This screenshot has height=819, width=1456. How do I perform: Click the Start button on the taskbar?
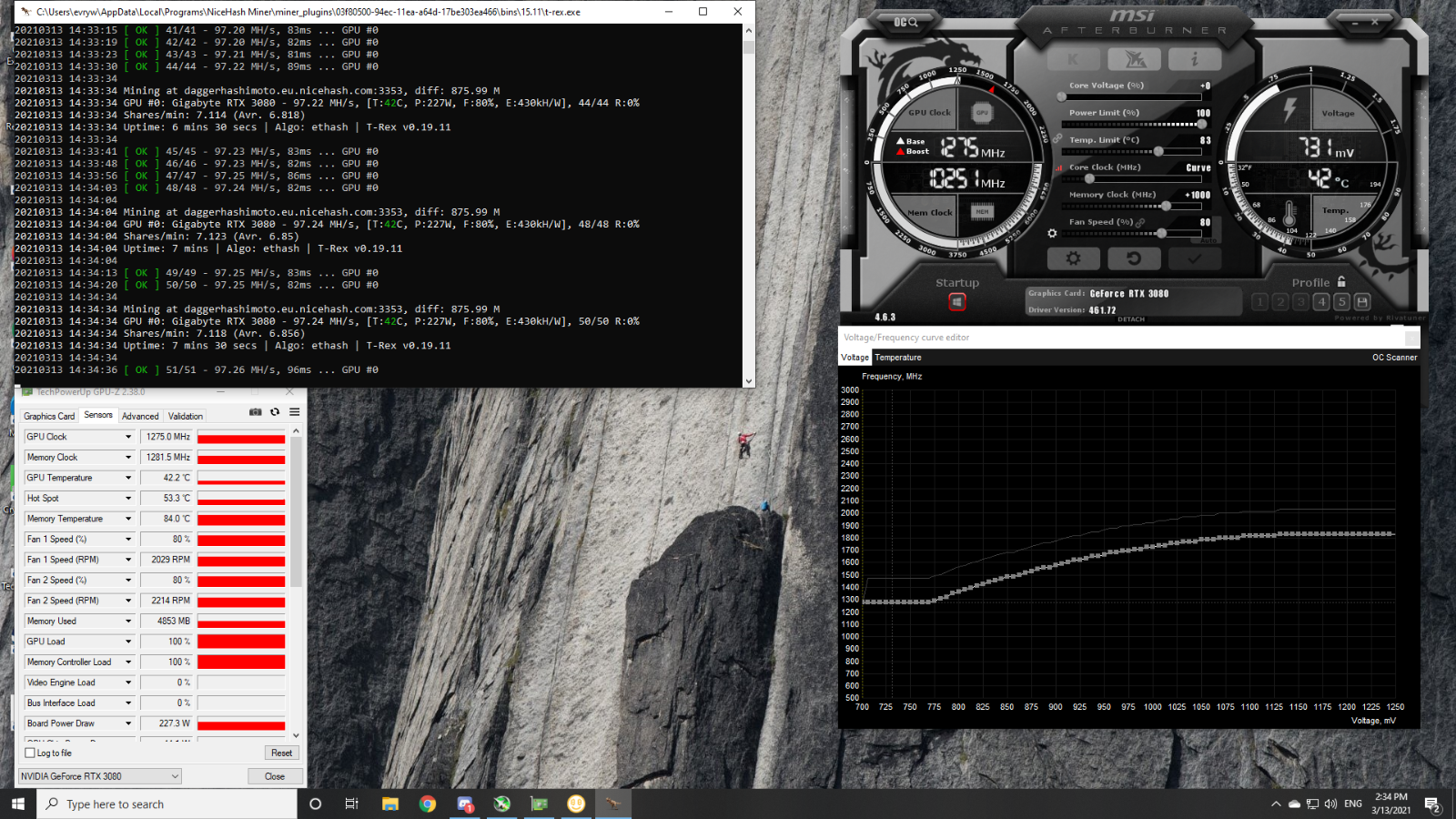coord(18,804)
